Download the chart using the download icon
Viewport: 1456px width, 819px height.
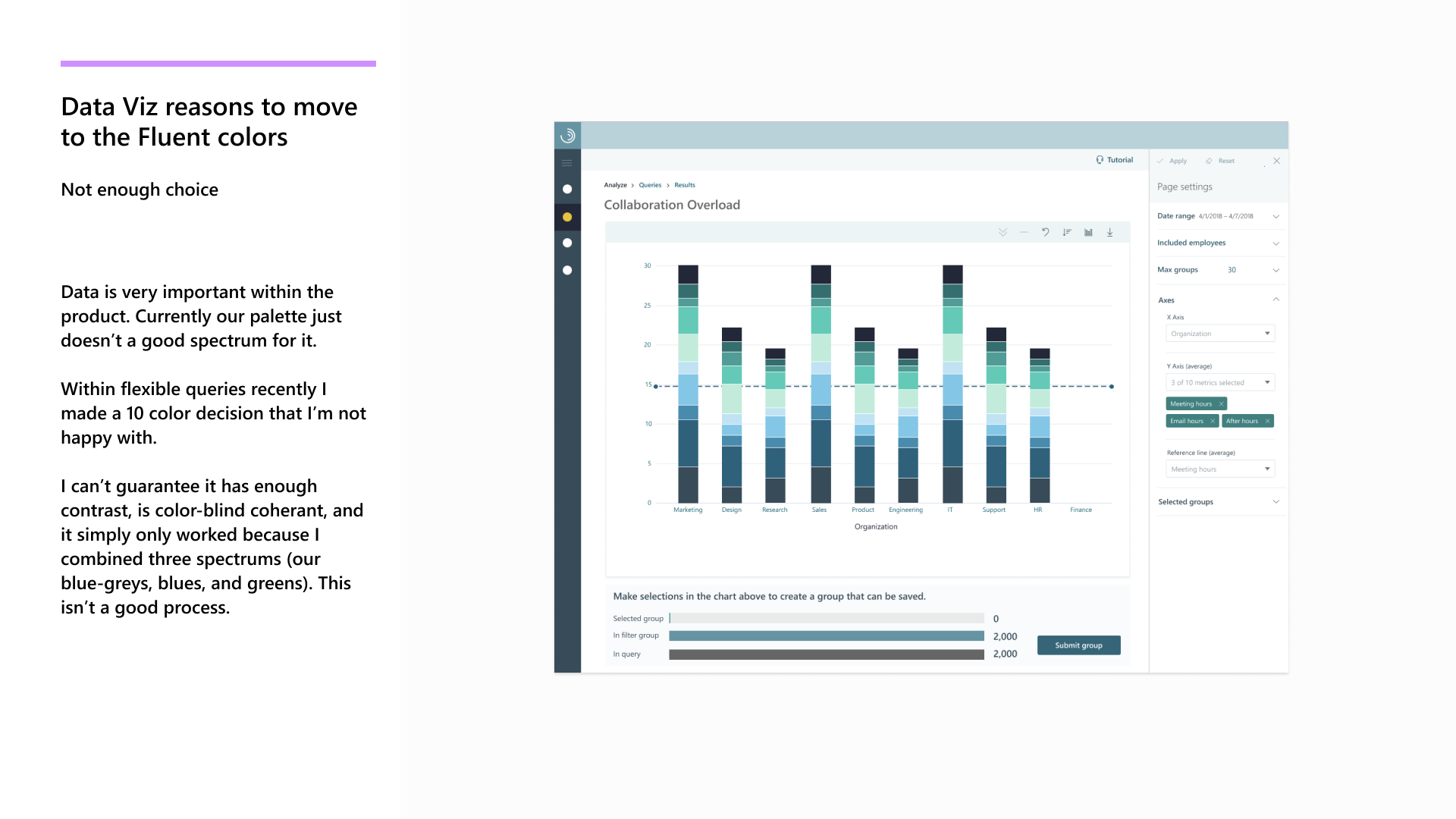[1110, 232]
